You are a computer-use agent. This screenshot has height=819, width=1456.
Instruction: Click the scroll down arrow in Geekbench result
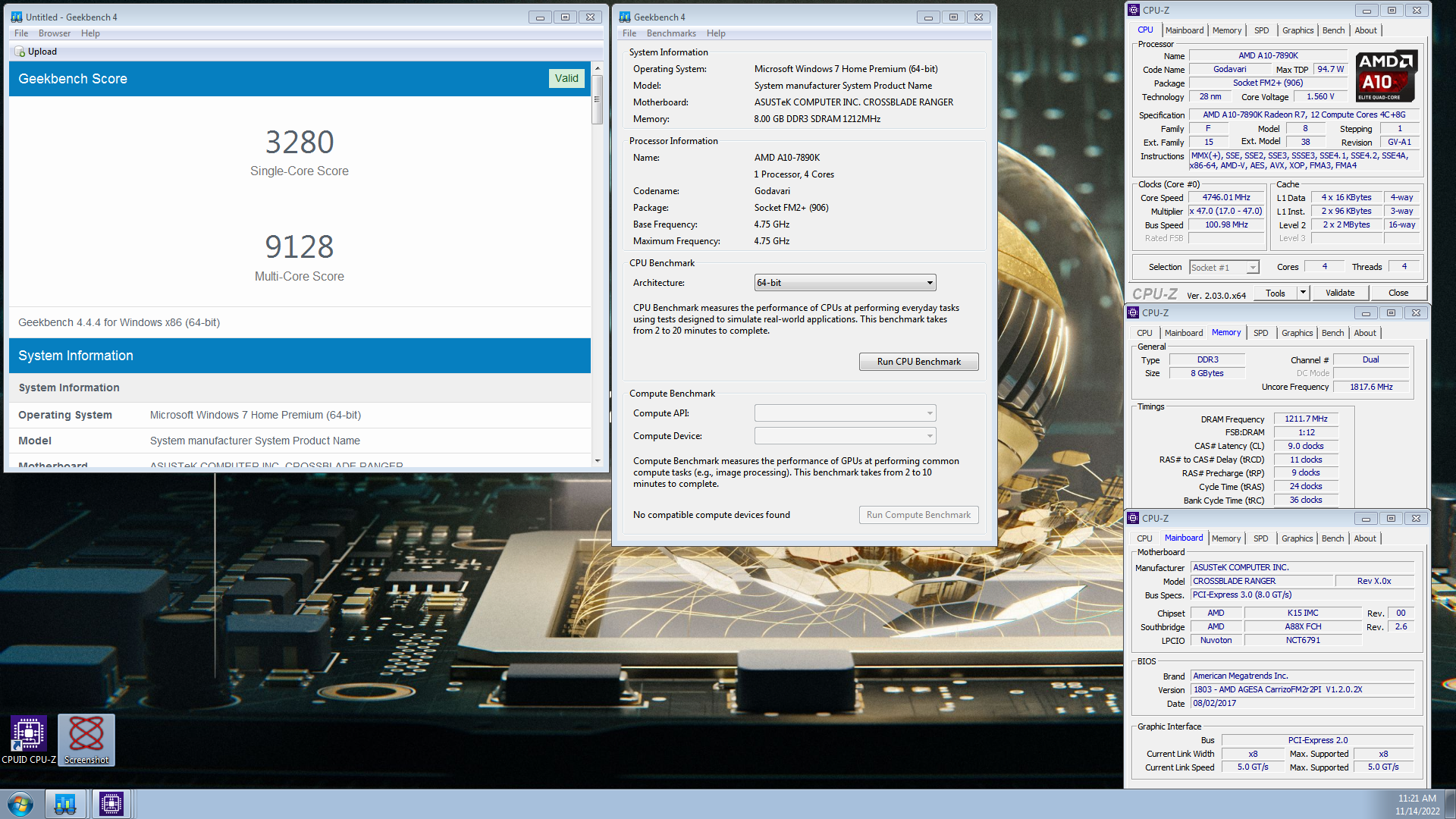[598, 460]
